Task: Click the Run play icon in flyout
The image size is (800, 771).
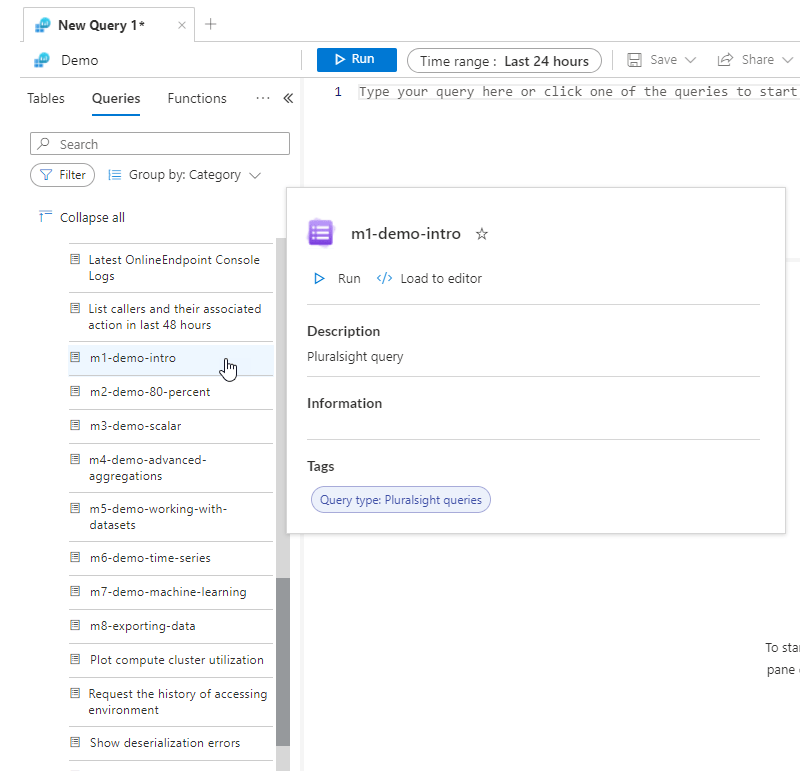Action: click(320, 279)
